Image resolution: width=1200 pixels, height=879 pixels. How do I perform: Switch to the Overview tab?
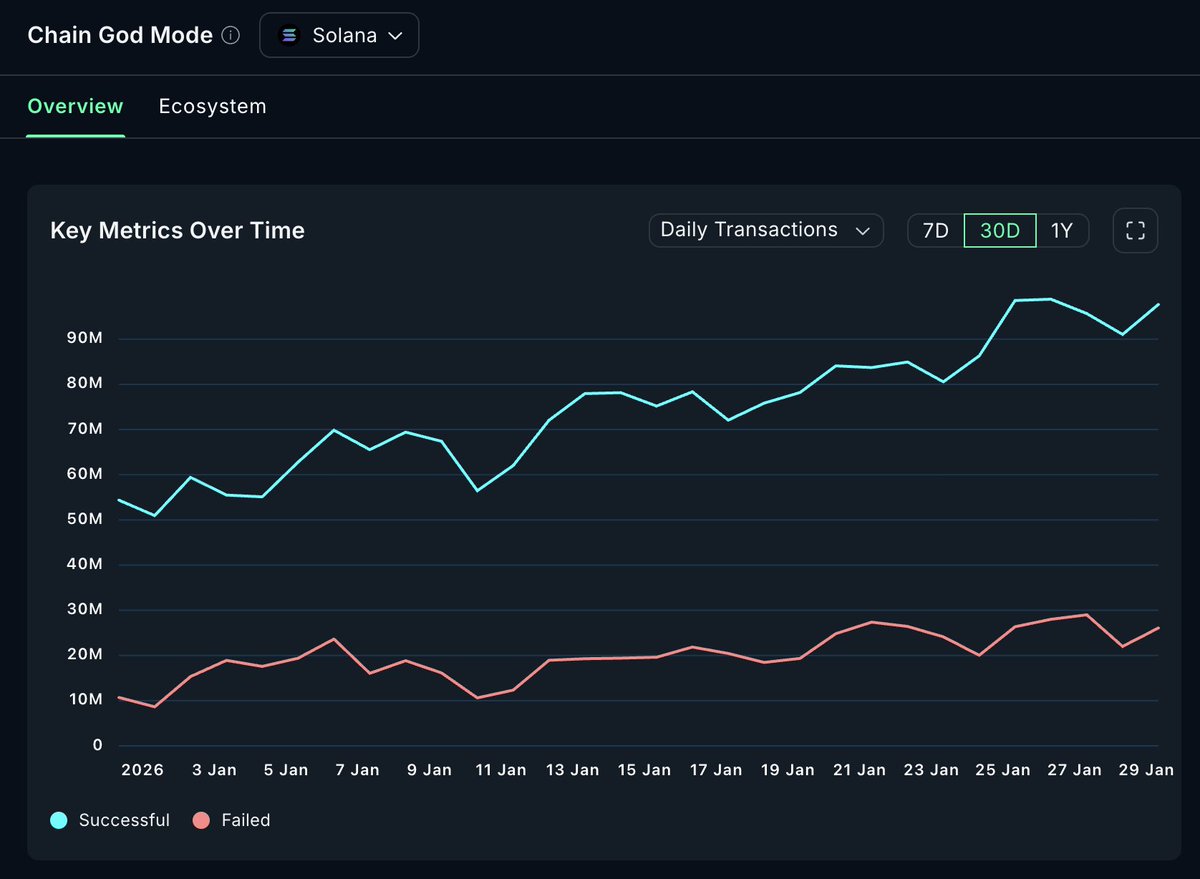[x=76, y=106]
